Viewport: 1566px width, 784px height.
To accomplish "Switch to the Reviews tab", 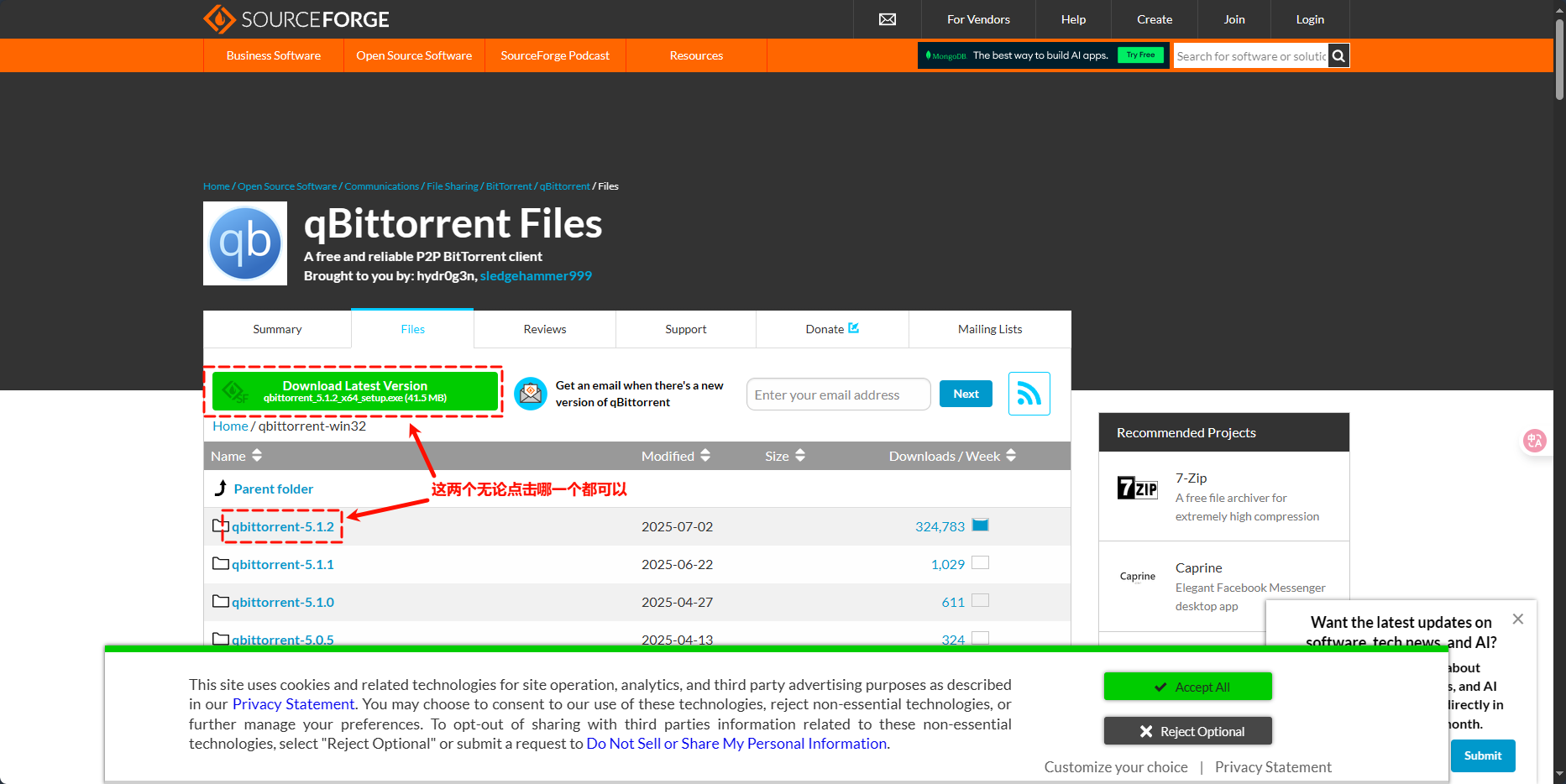I will coord(545,329).
